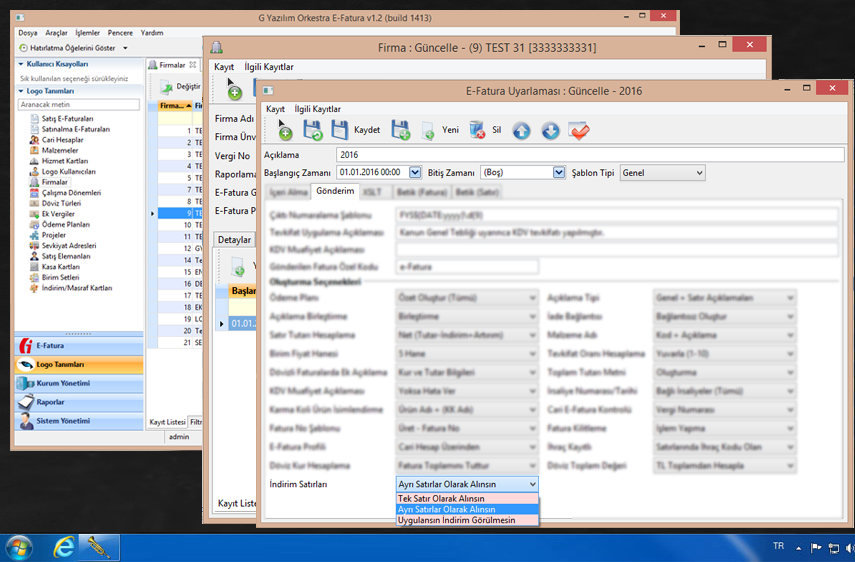Switch to the Detaylar tab in Firma window
This screenshot has width=855, height=562.
234,239
